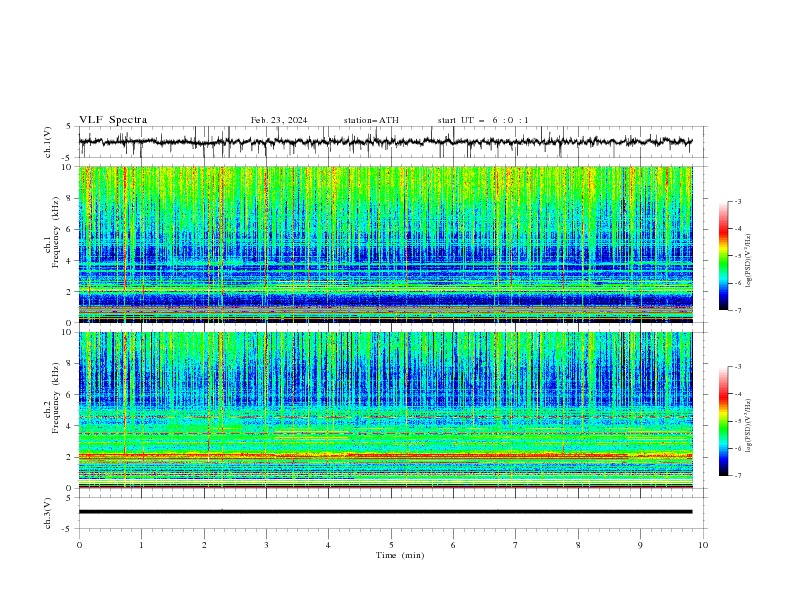The image size is (792, 612).
Task: Click time axis tick label '3'
Action: [266, 545]
